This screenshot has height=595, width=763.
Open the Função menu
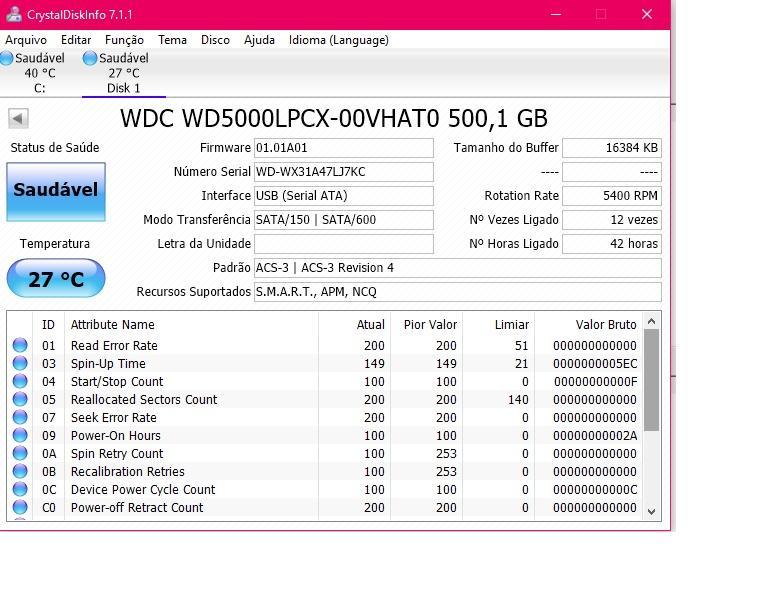124,40
